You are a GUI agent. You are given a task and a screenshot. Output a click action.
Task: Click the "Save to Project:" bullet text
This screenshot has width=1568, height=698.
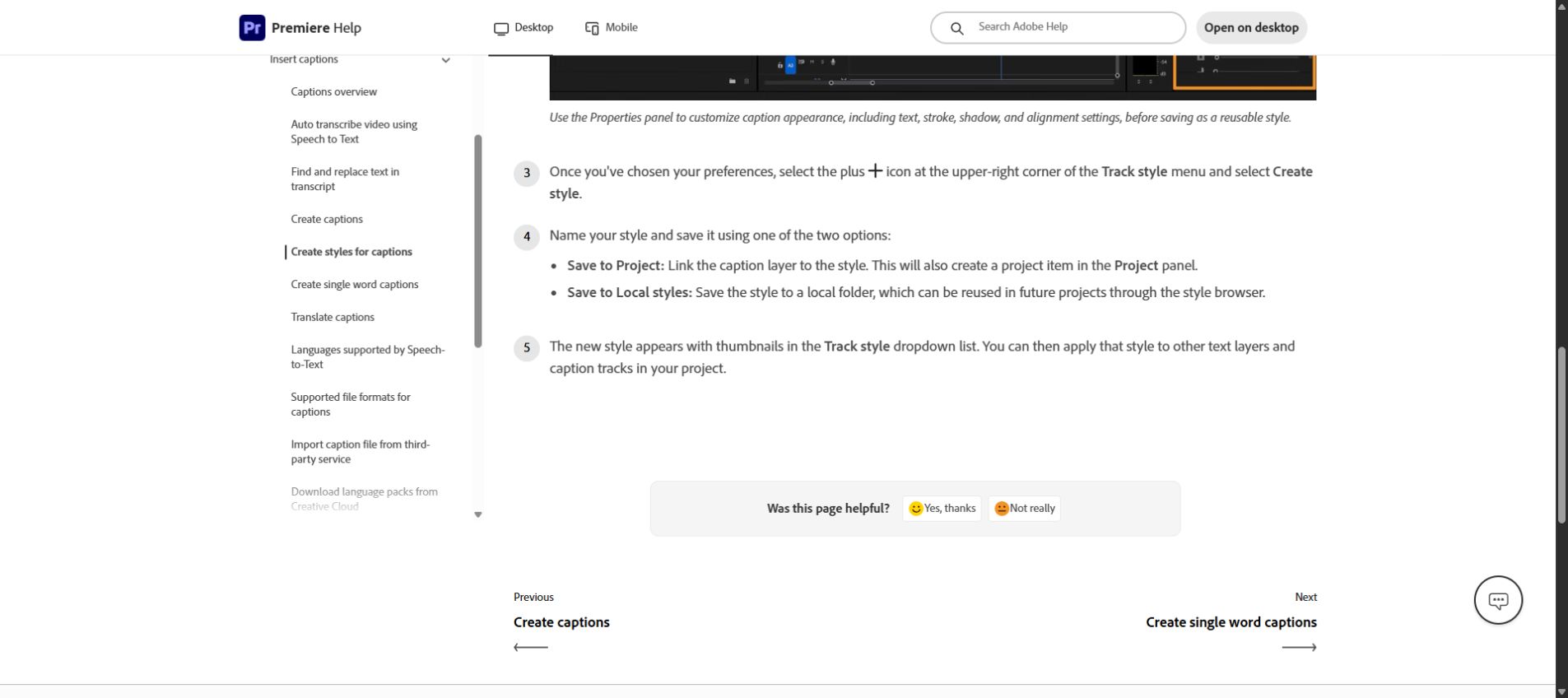(x=616, y=266)
